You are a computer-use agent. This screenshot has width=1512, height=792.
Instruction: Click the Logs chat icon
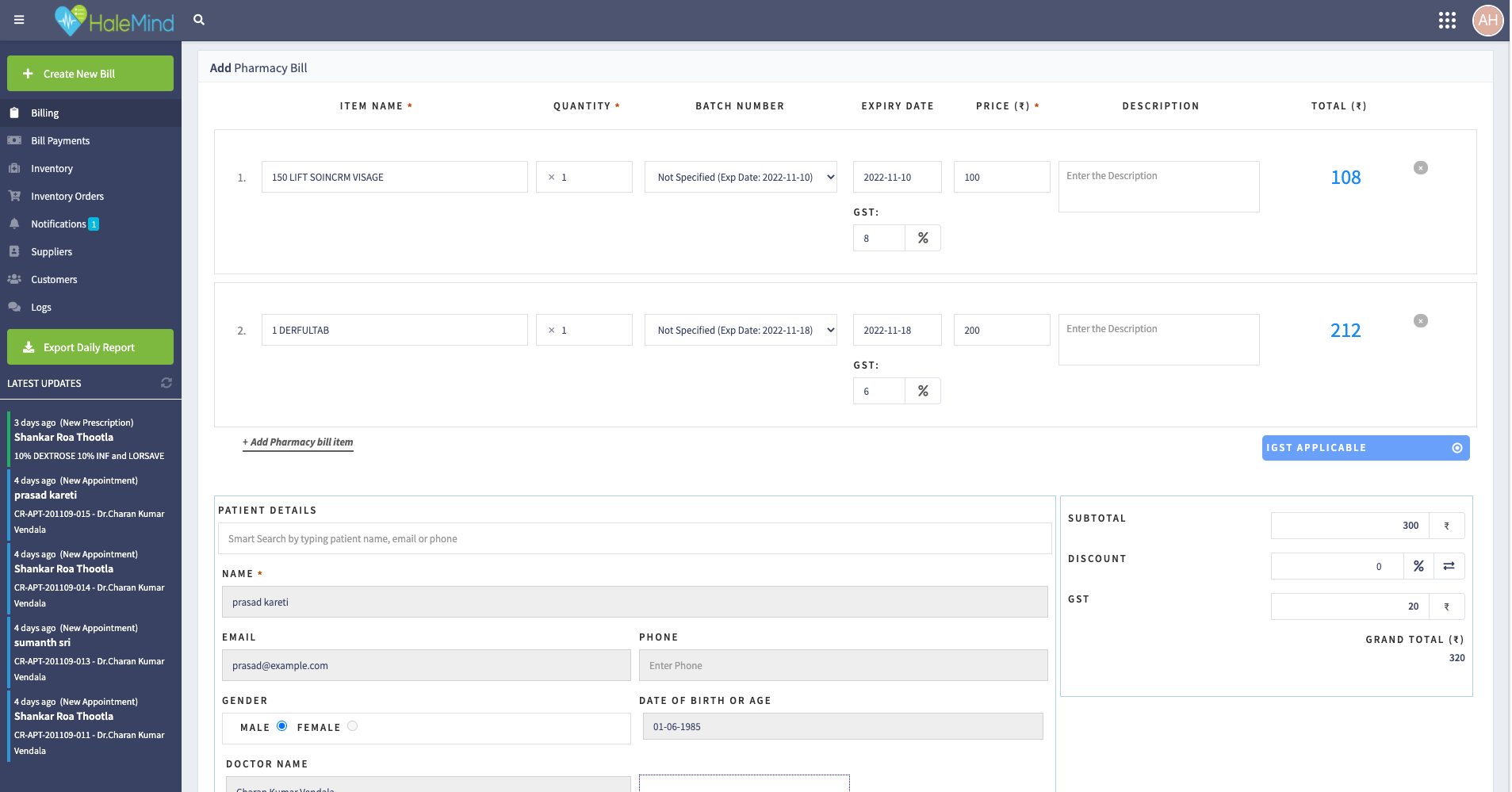tap(14, 307)
